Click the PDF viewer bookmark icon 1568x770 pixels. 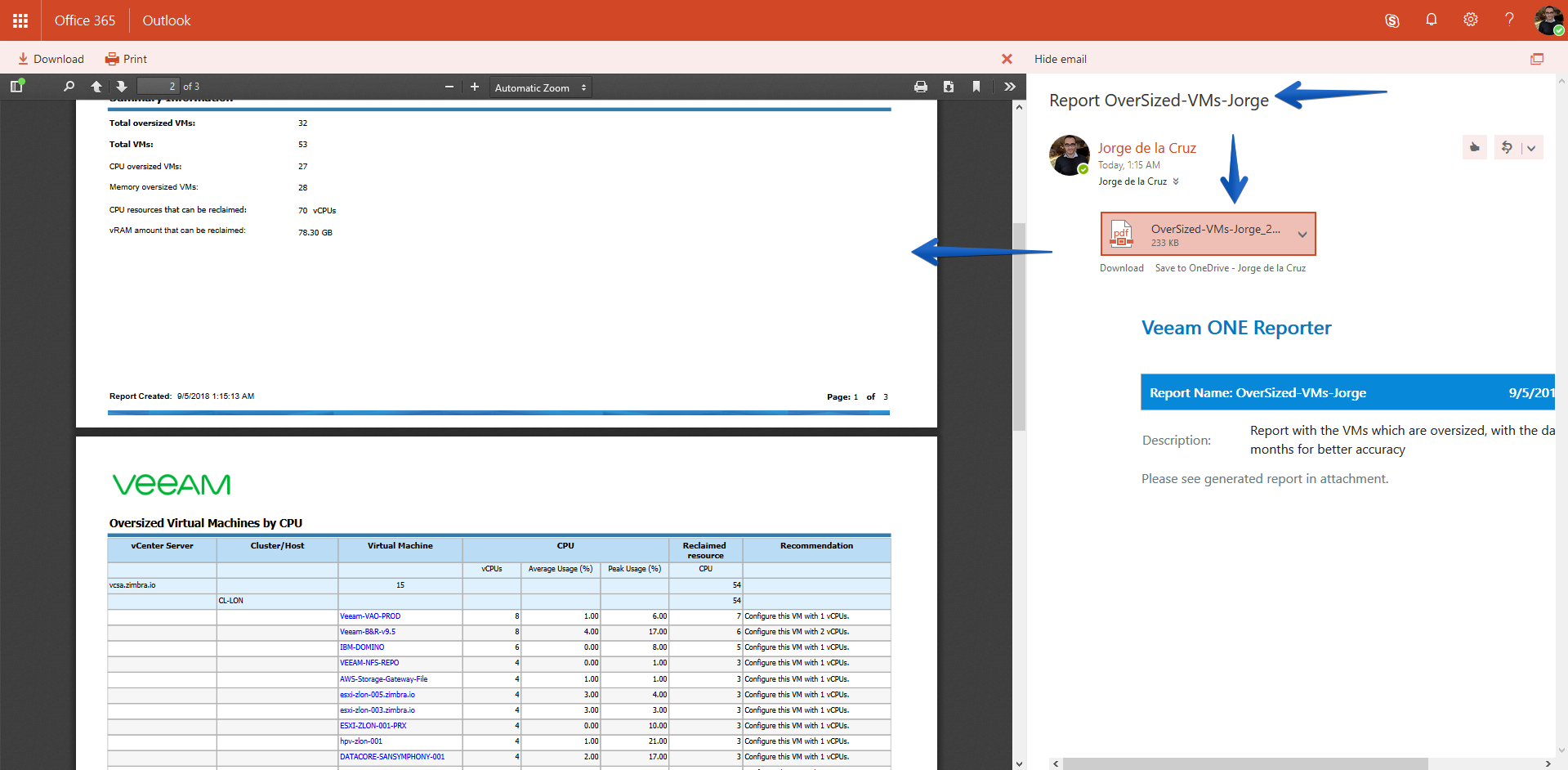click(x=976, y=87)
